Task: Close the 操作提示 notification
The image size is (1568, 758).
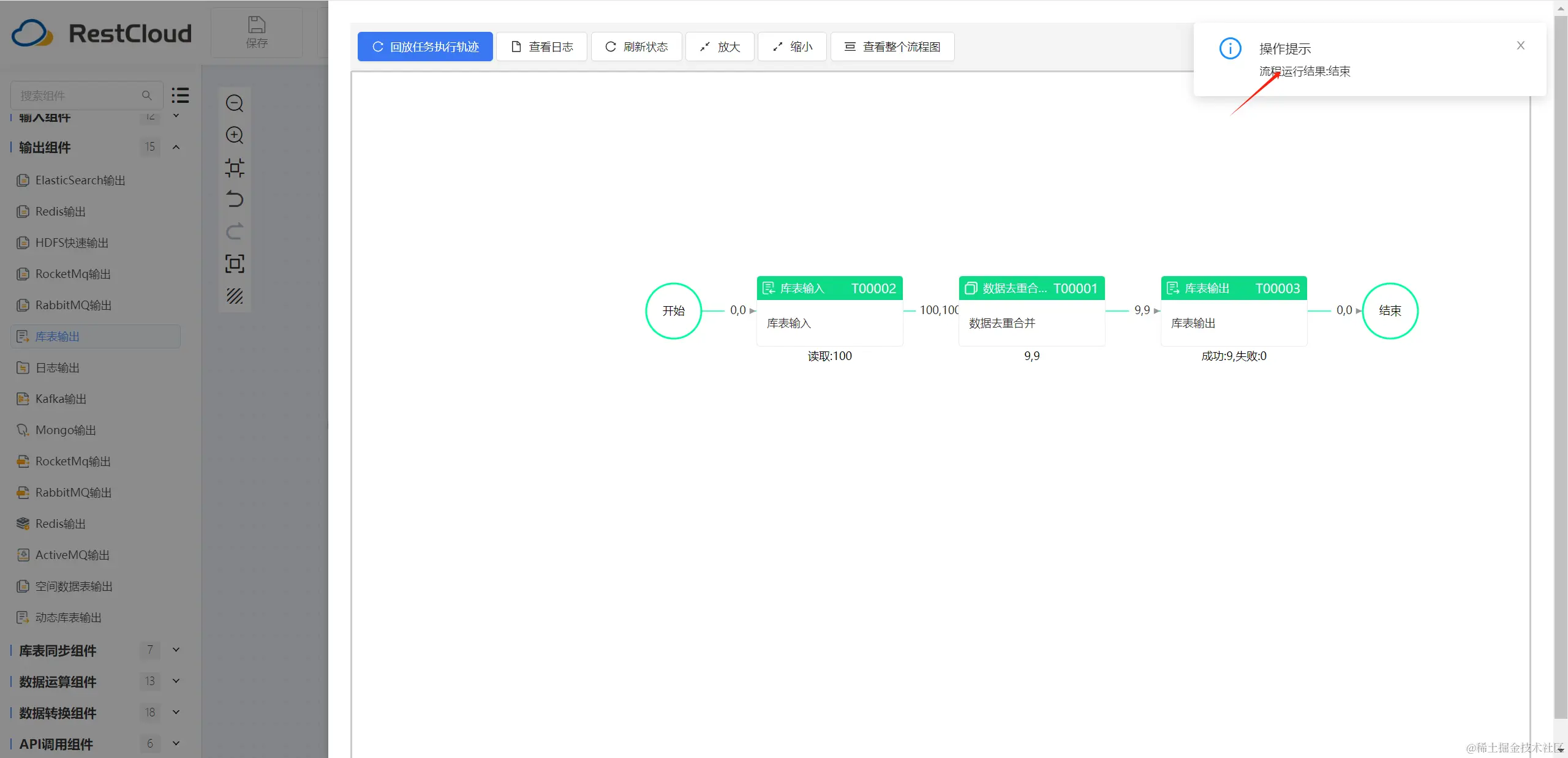Action: (1520, 46)
